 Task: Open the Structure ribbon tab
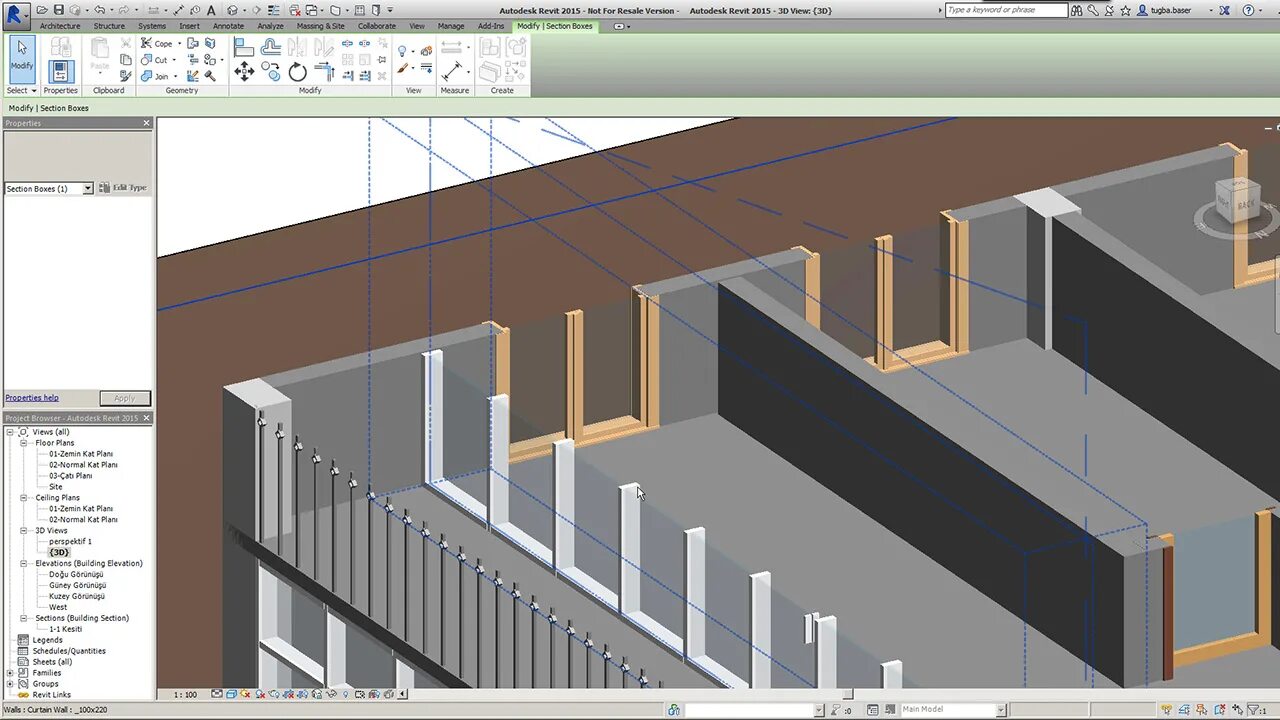pos(109,26)
